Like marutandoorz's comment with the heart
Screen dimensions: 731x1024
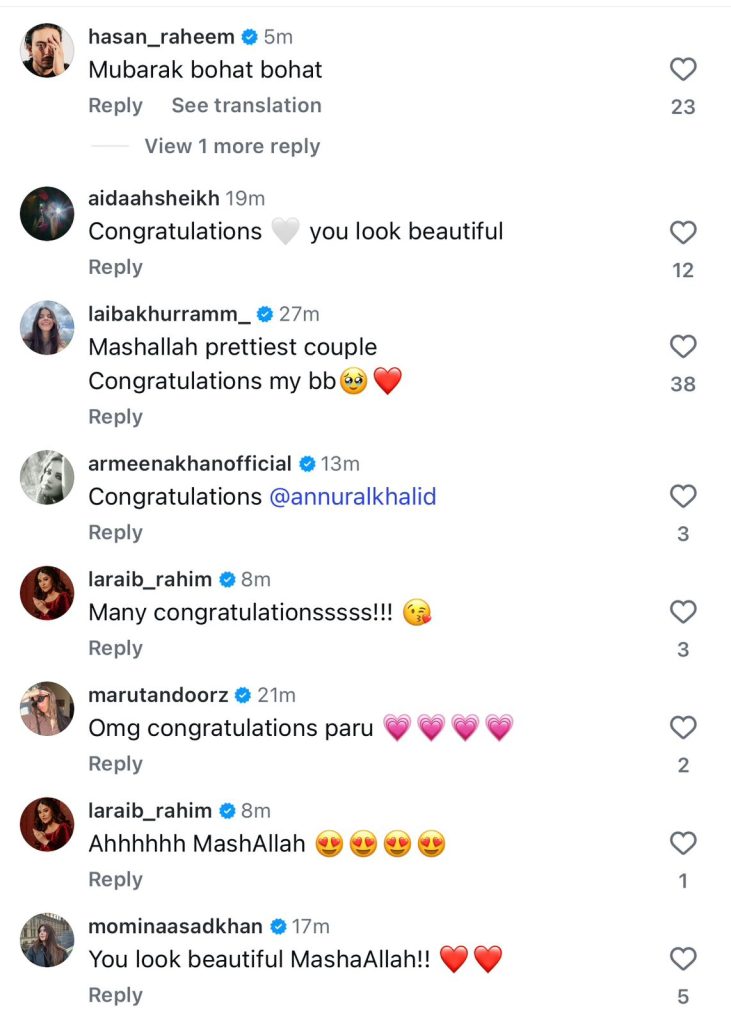tap(682, 727)
